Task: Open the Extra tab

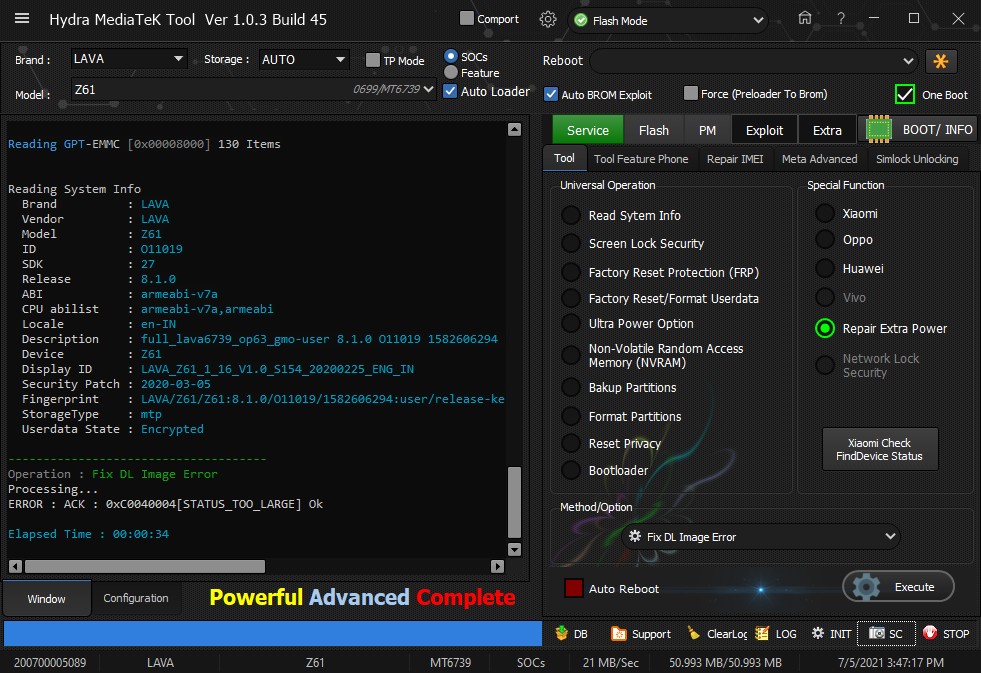Action: tap(827, 130)
